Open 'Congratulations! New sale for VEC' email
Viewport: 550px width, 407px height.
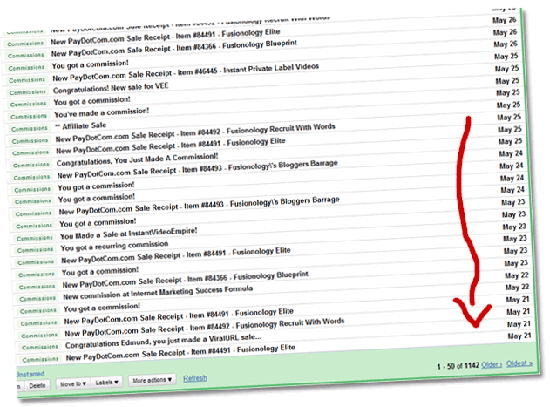[x=111, y=88]
